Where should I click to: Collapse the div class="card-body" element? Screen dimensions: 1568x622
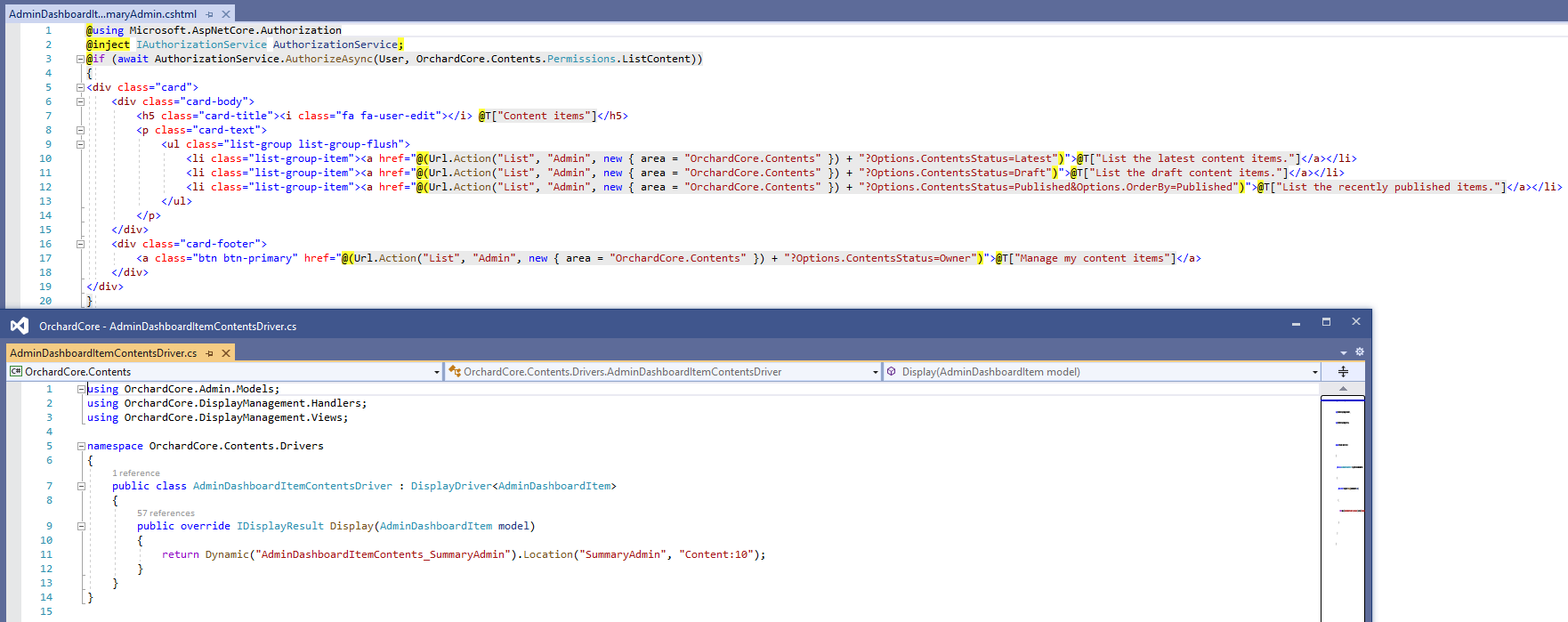pyautogui.click(x=80, y=101)
